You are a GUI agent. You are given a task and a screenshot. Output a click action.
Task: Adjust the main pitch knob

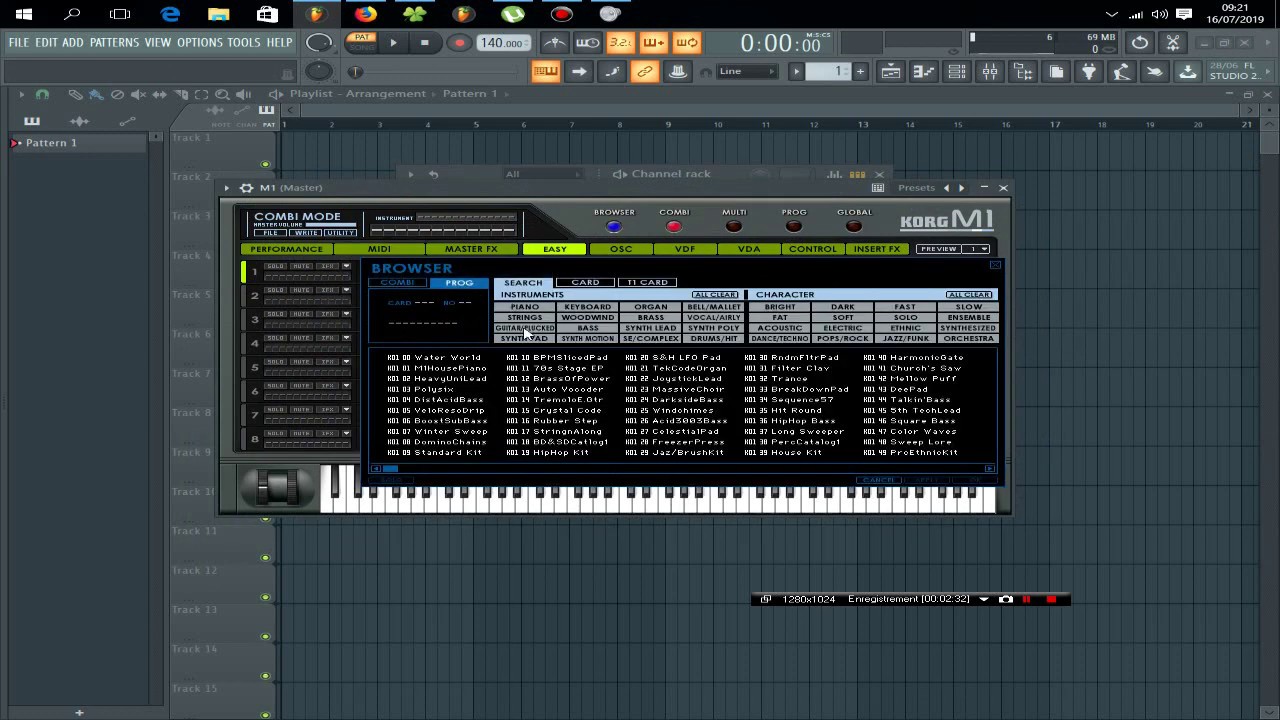click(x=319, y=71)
